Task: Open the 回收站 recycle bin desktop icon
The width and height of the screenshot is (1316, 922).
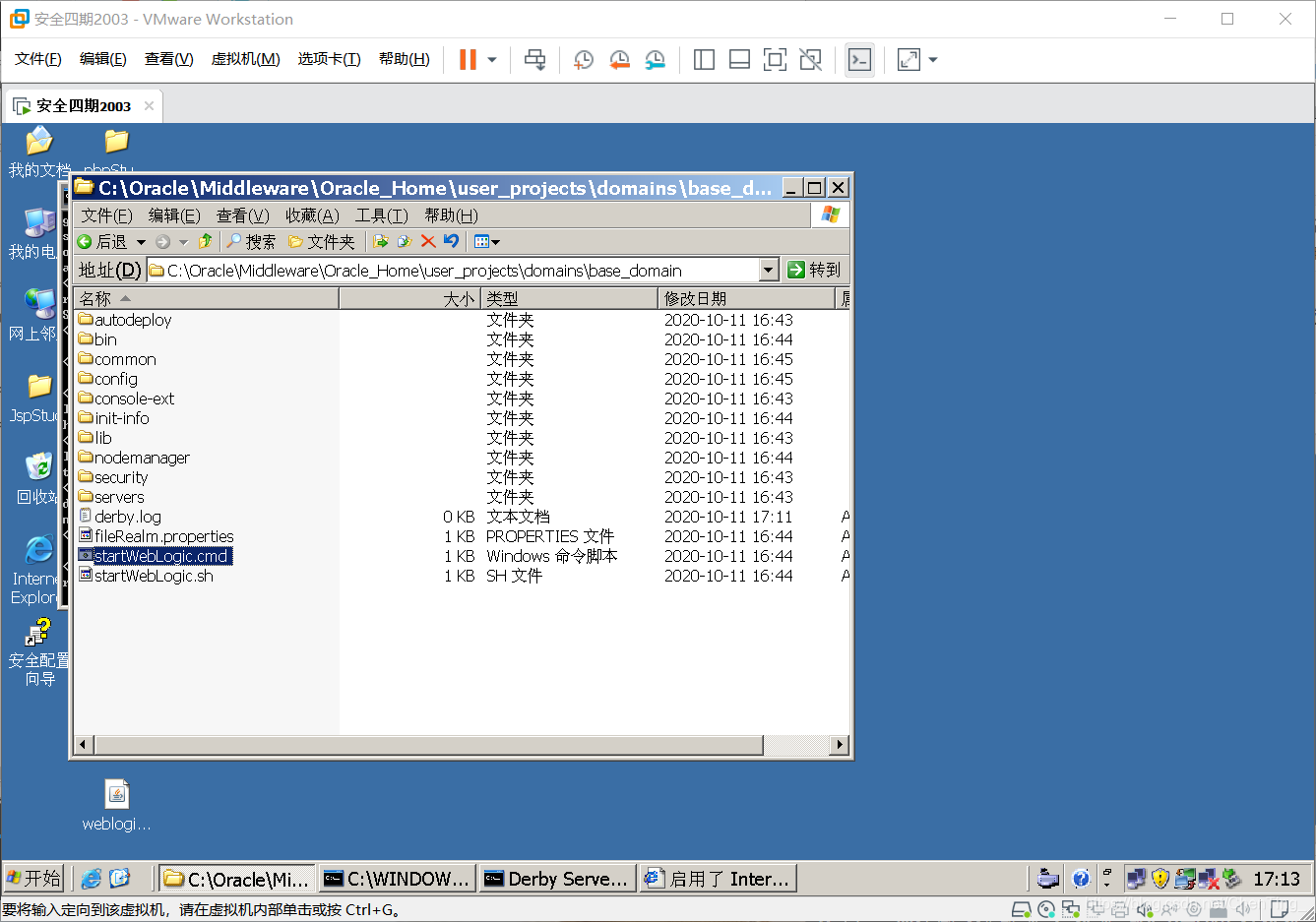Action: [x=37, y=478]
